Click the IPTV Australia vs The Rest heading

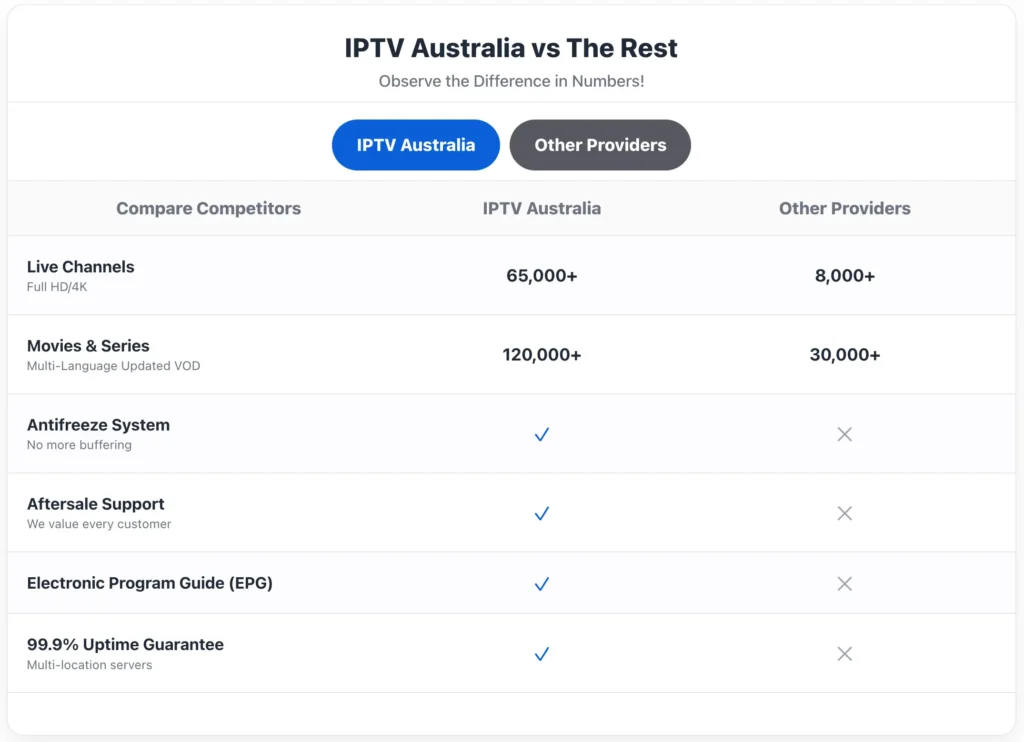coord(511,48)
